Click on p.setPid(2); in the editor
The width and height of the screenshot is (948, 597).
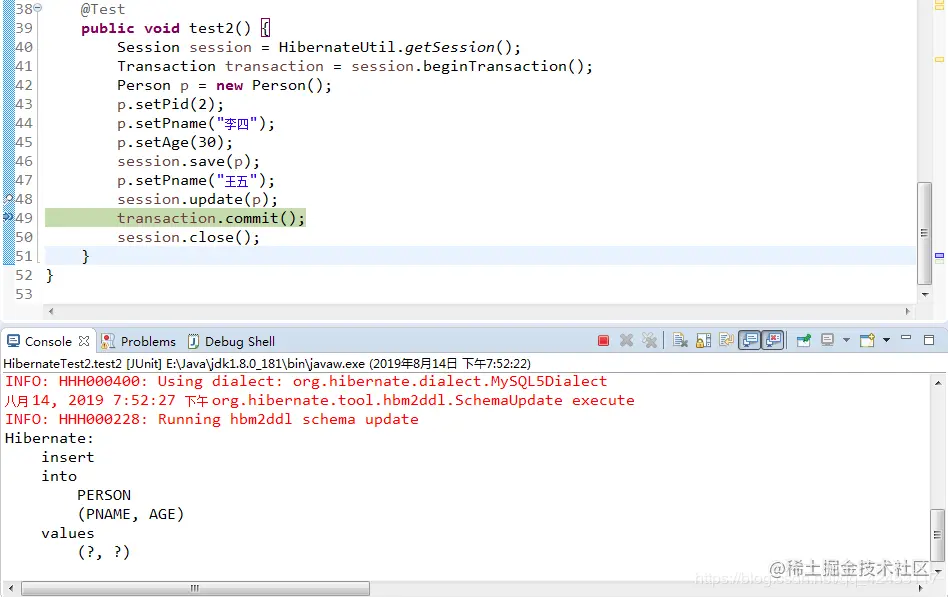(x=170, y=104)
